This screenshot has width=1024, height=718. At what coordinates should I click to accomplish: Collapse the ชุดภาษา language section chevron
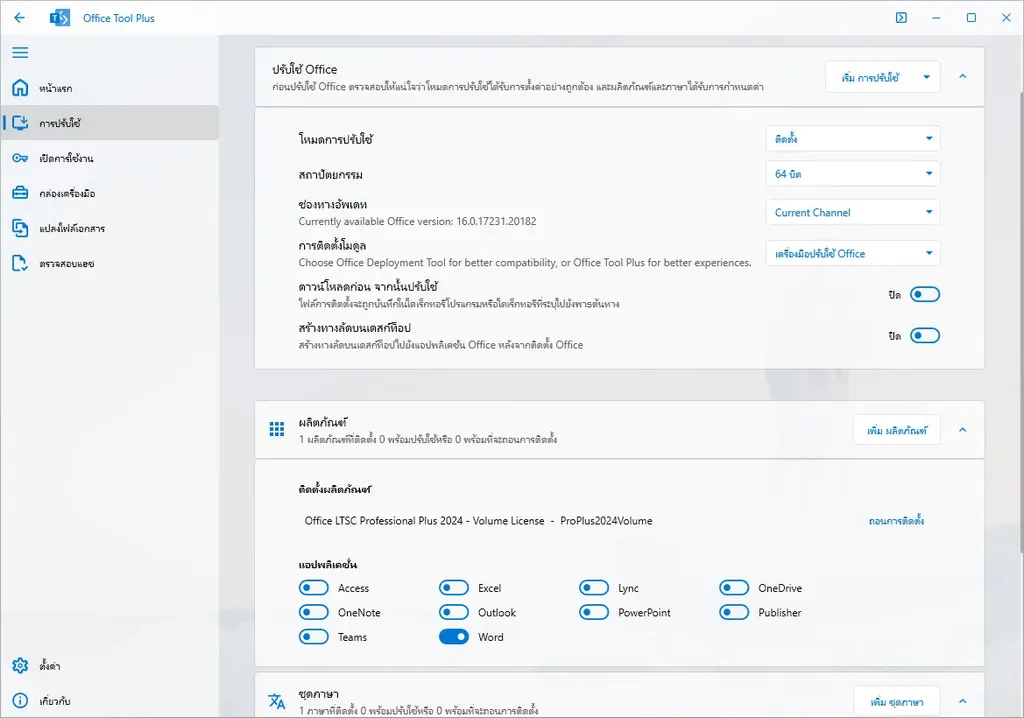click(x=963, y=701)
